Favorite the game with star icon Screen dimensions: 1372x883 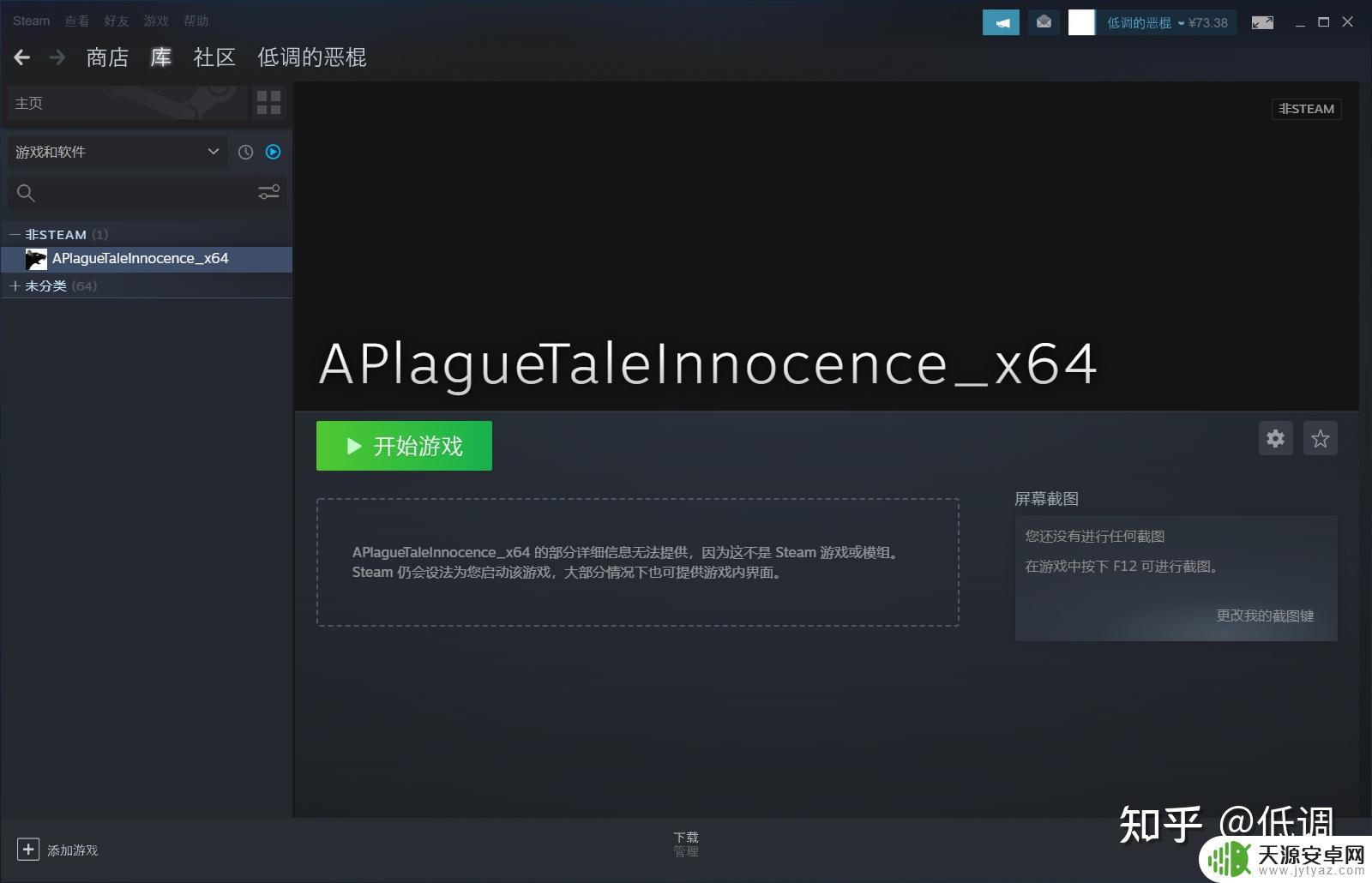[x=1321, y=439]
